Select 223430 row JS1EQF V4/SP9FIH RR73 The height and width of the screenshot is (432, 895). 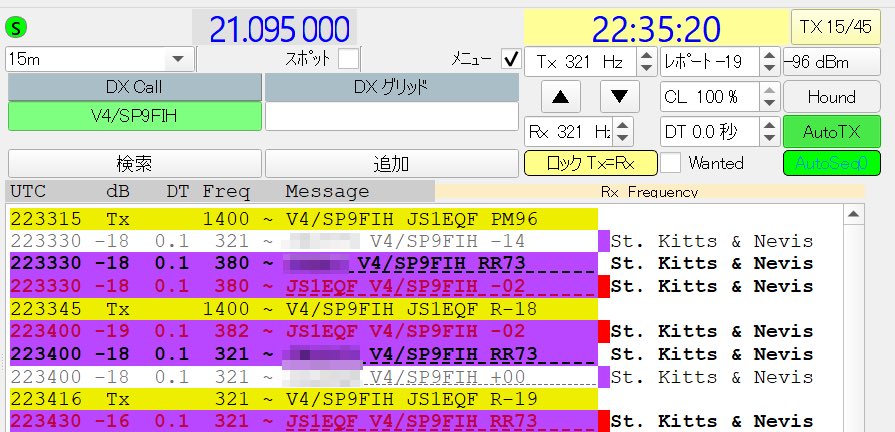click(x=304, y=421)
